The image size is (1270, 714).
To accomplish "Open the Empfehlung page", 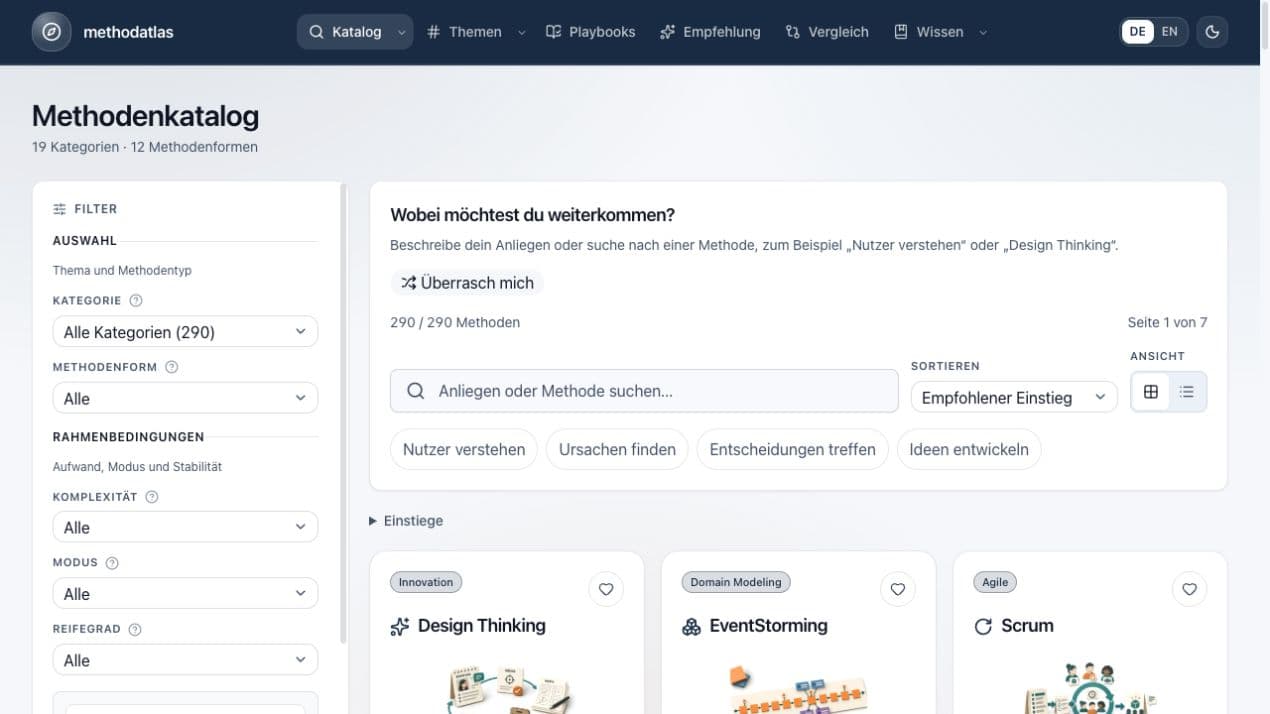I will click(x=710, y=32).
